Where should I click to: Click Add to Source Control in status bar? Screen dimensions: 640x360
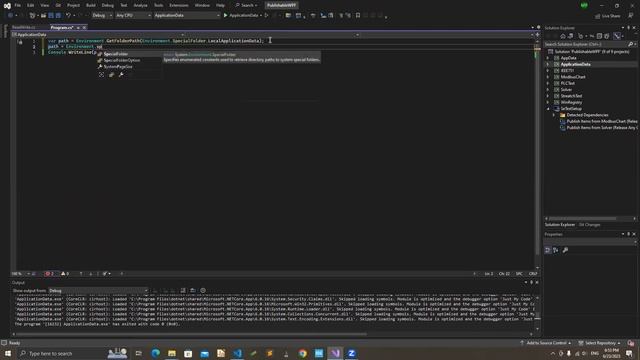(x=545, y=343)
